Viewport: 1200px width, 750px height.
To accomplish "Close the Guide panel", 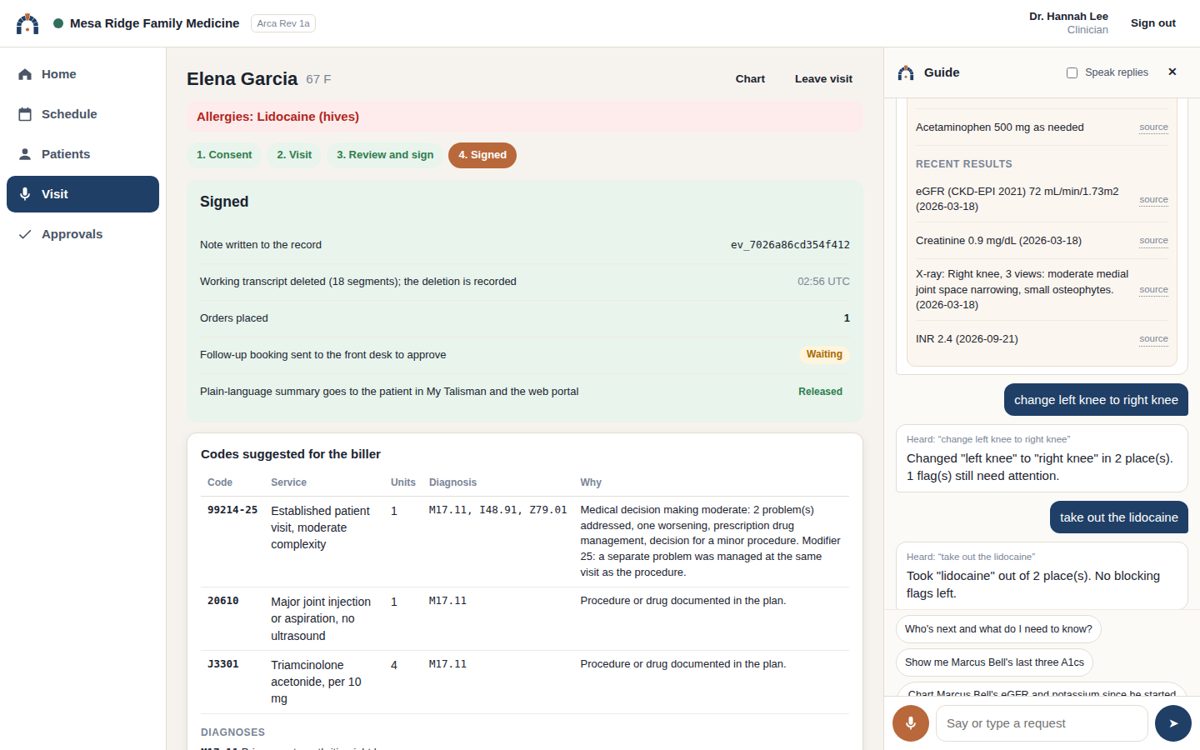I will coord(1172,72).
